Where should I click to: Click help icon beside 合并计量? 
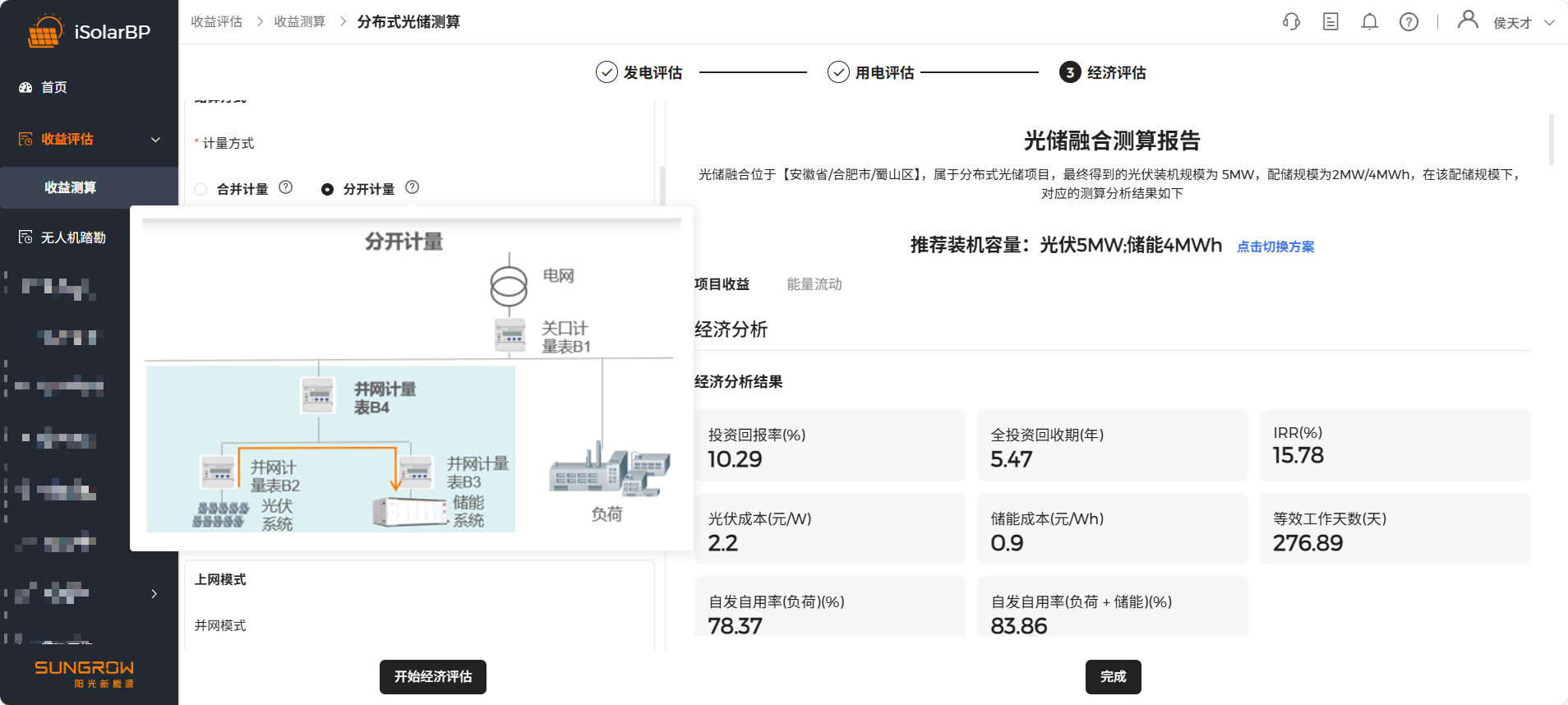click(286, 187)
